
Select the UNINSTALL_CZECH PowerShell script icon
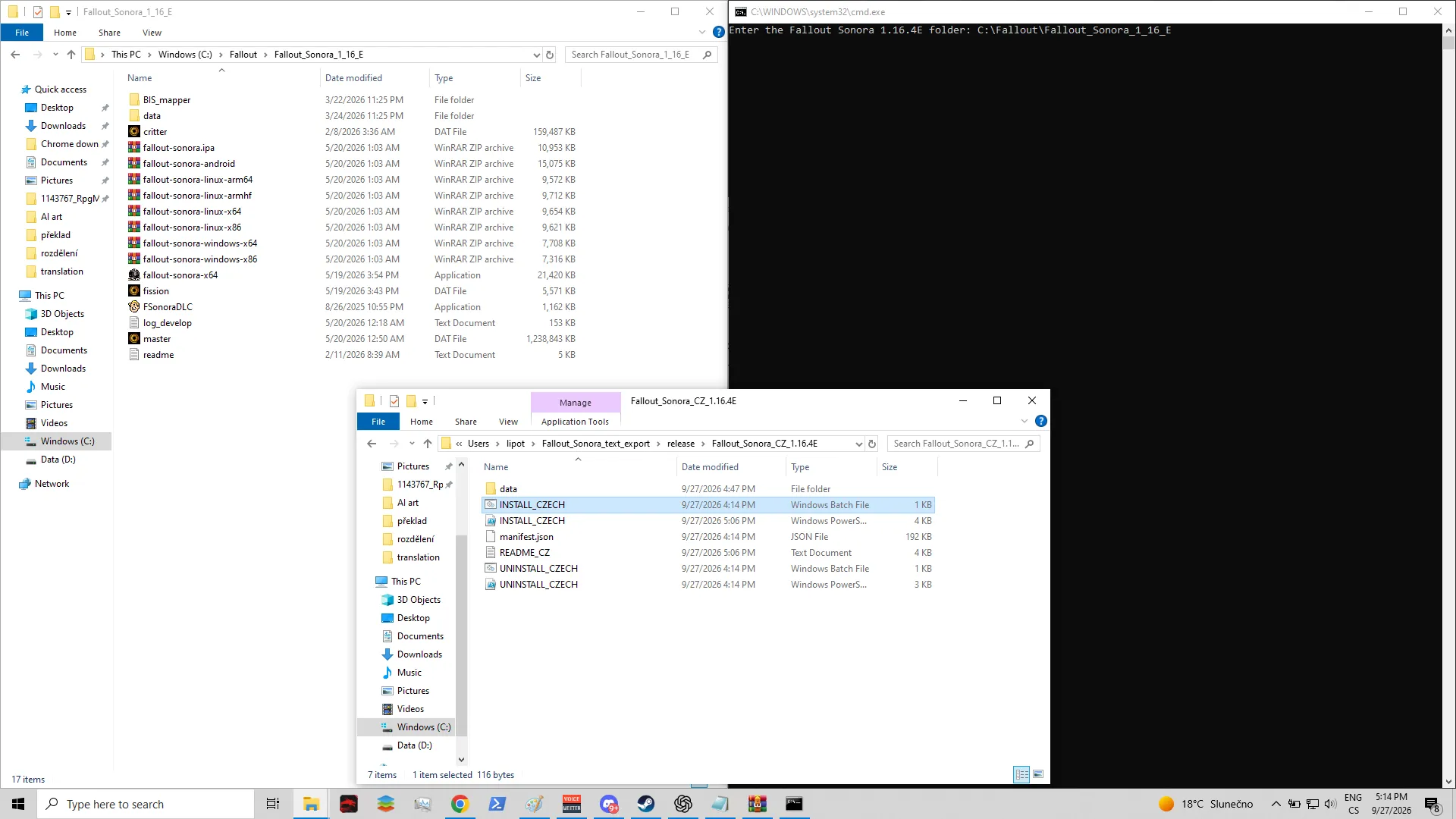(491, 585)
